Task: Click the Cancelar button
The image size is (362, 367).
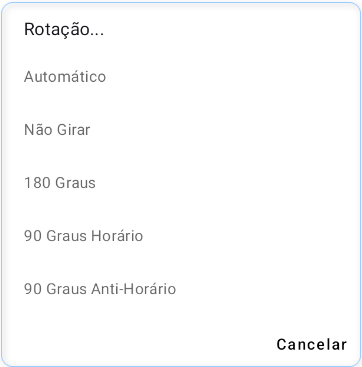Action: 312,344
